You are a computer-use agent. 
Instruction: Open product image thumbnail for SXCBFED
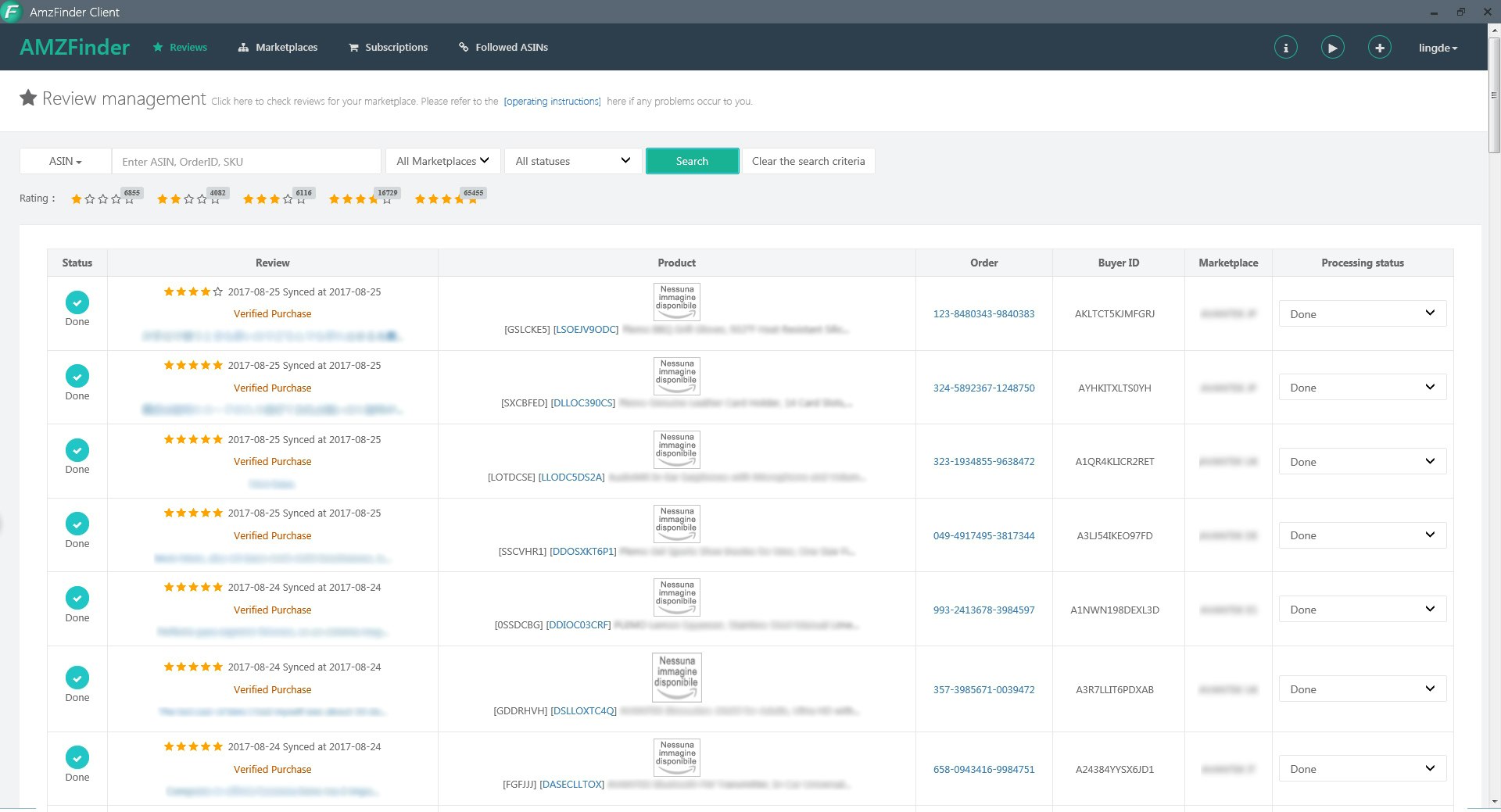pos(677,376)
